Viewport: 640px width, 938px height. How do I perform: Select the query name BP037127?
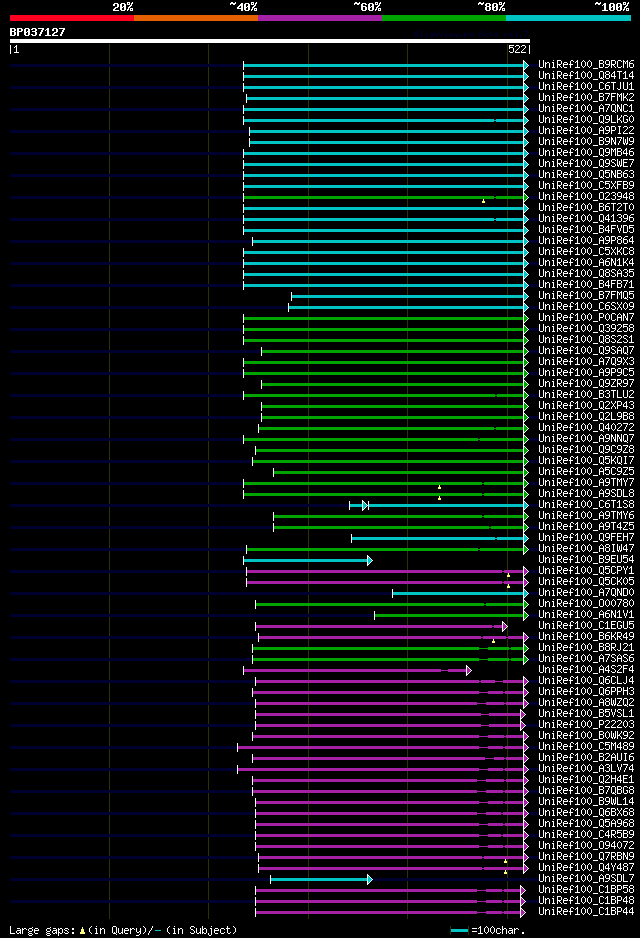point(38,32)
